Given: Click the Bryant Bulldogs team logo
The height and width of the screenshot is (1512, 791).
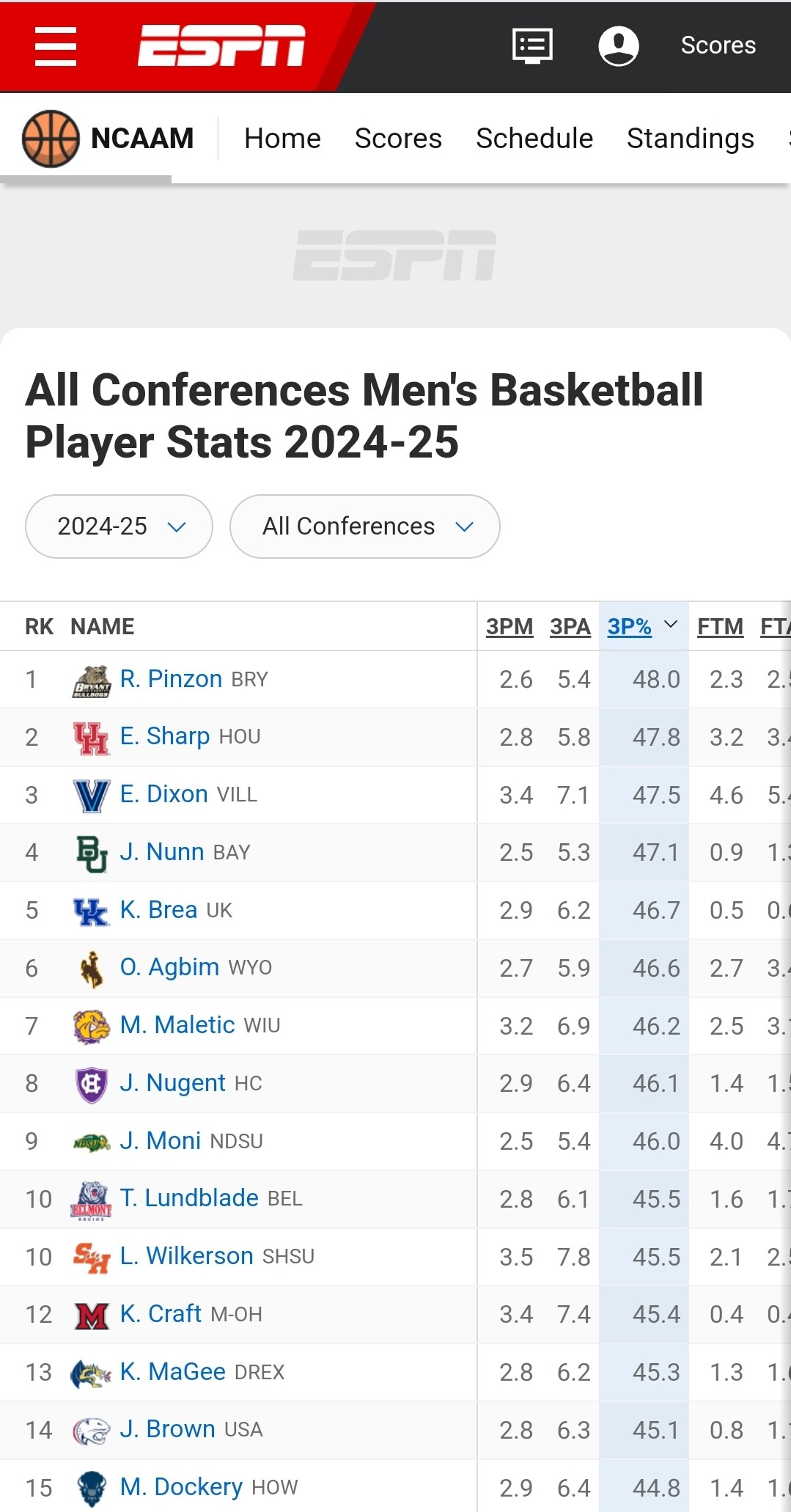Looking at the screenshot, I should tap(92, 680).
